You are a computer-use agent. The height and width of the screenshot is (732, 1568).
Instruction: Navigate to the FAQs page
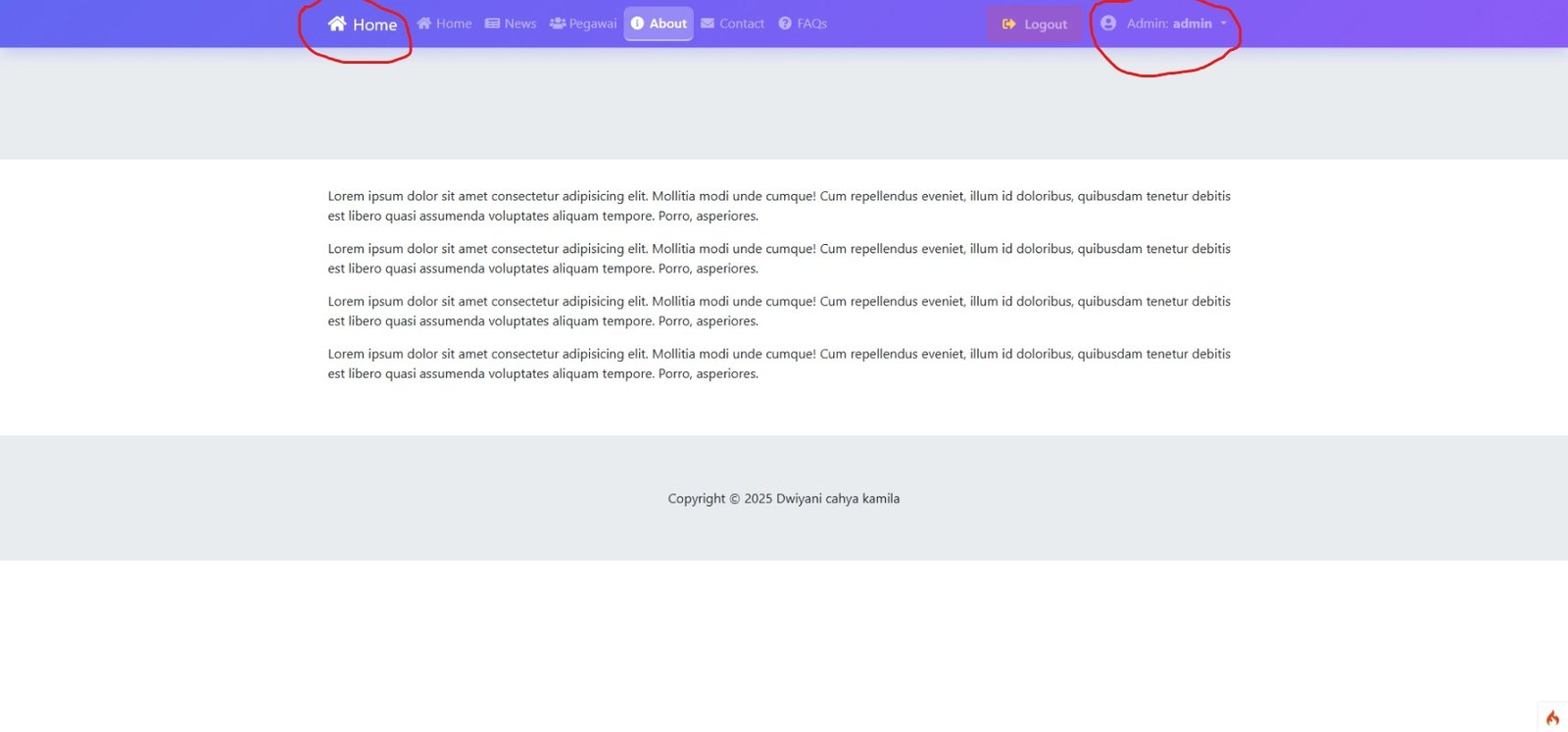(x=811, y=24)
